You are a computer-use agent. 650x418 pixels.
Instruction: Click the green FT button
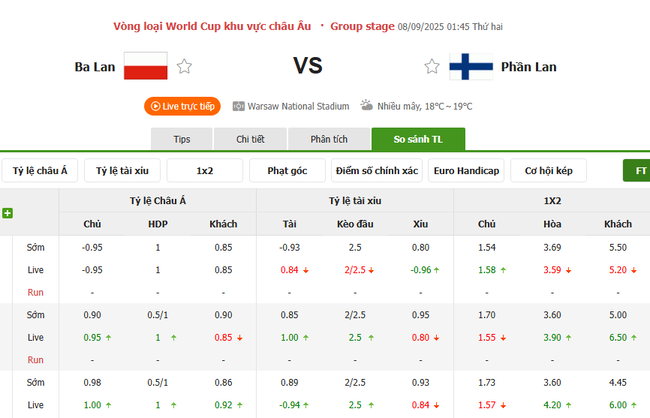[638, 171]
